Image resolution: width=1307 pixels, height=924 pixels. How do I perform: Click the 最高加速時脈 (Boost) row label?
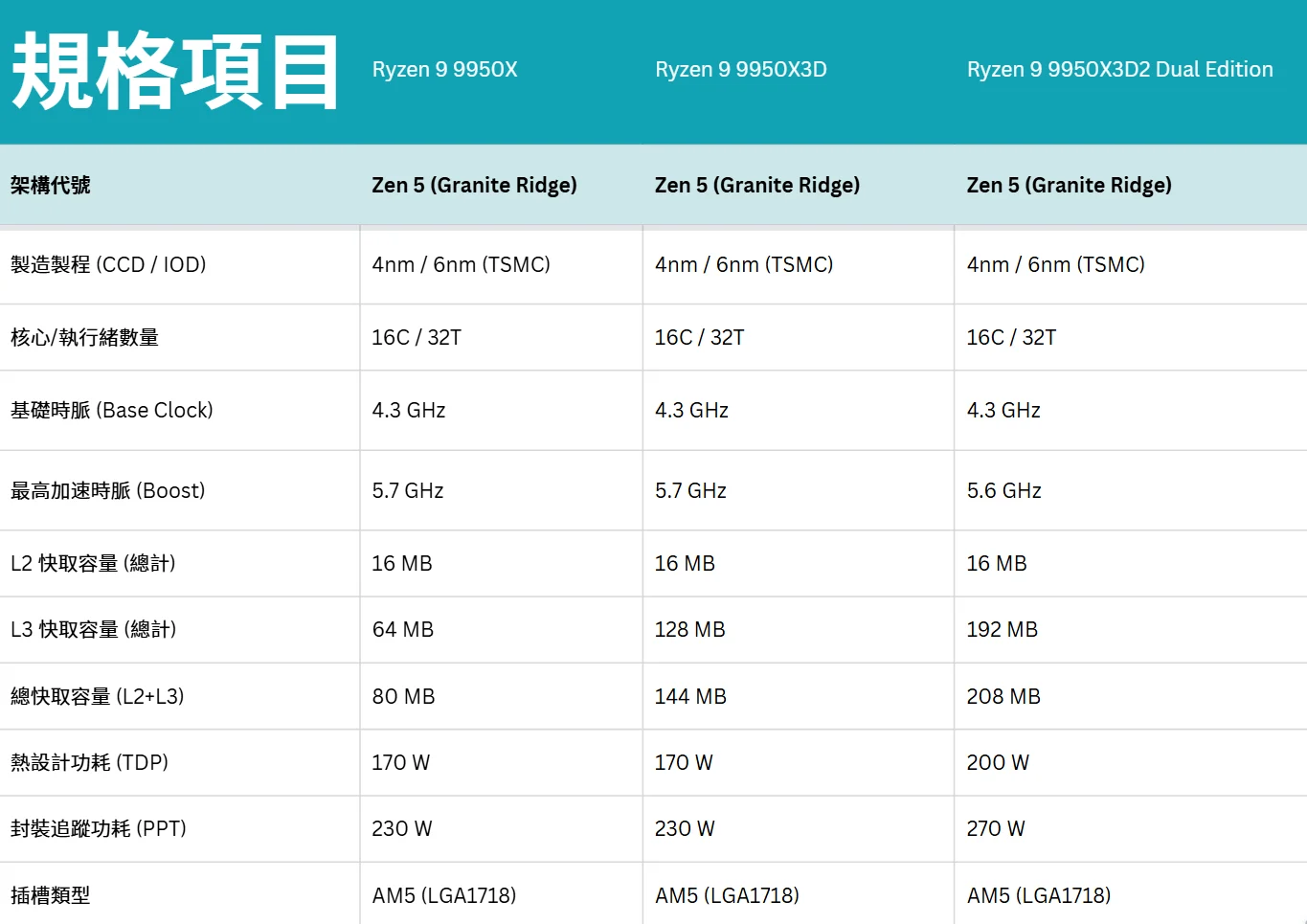(107, 491)
